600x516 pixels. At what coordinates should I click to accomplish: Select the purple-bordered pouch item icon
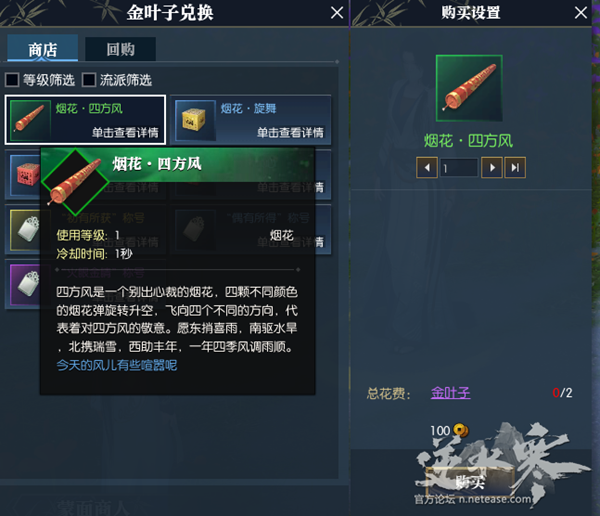point(25,285)
